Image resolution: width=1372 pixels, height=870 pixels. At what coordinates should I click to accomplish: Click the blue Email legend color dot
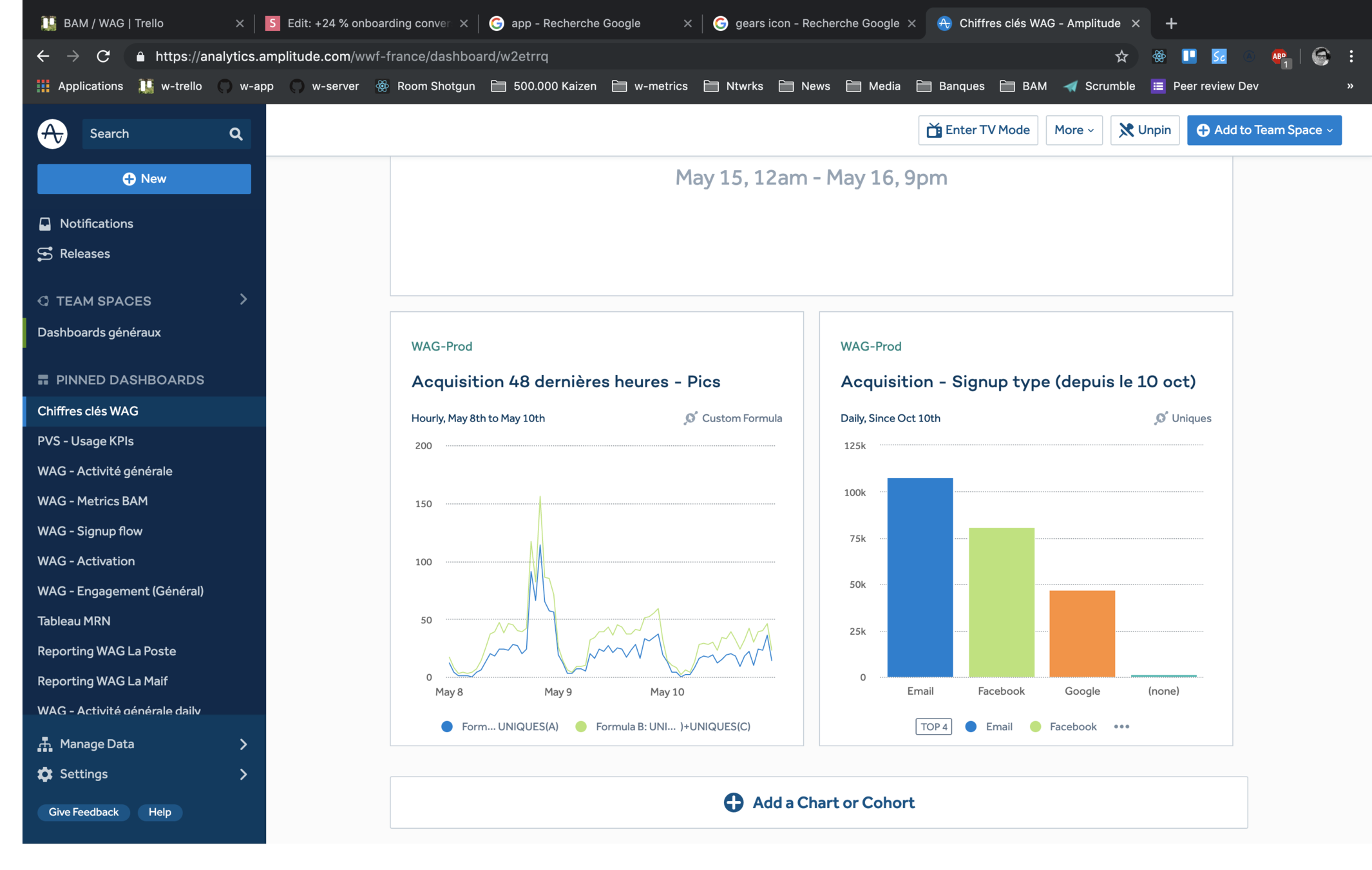point(971,726)
